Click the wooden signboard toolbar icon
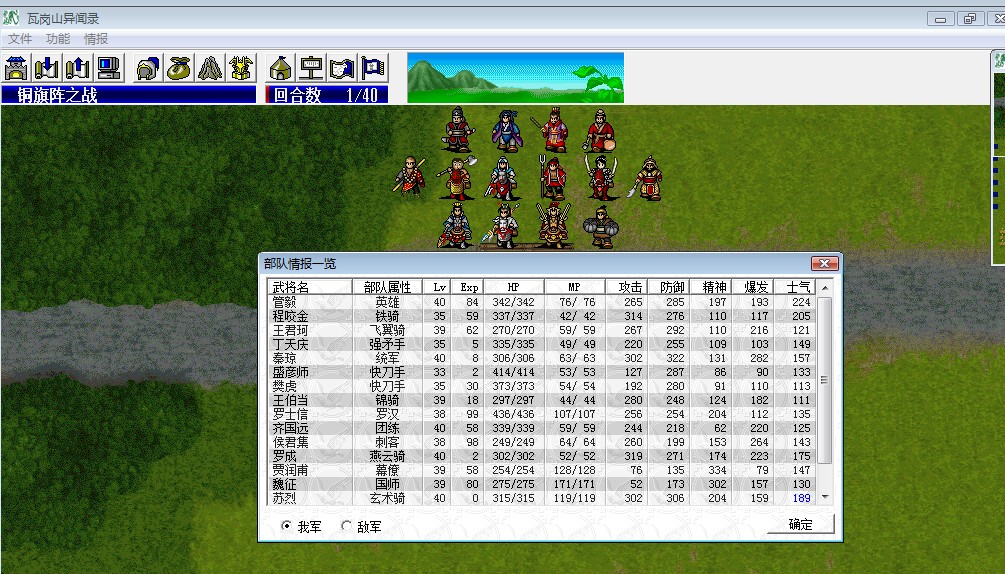Image resolution: width=1005 pixels, height=574 pixels. (311, 68)
